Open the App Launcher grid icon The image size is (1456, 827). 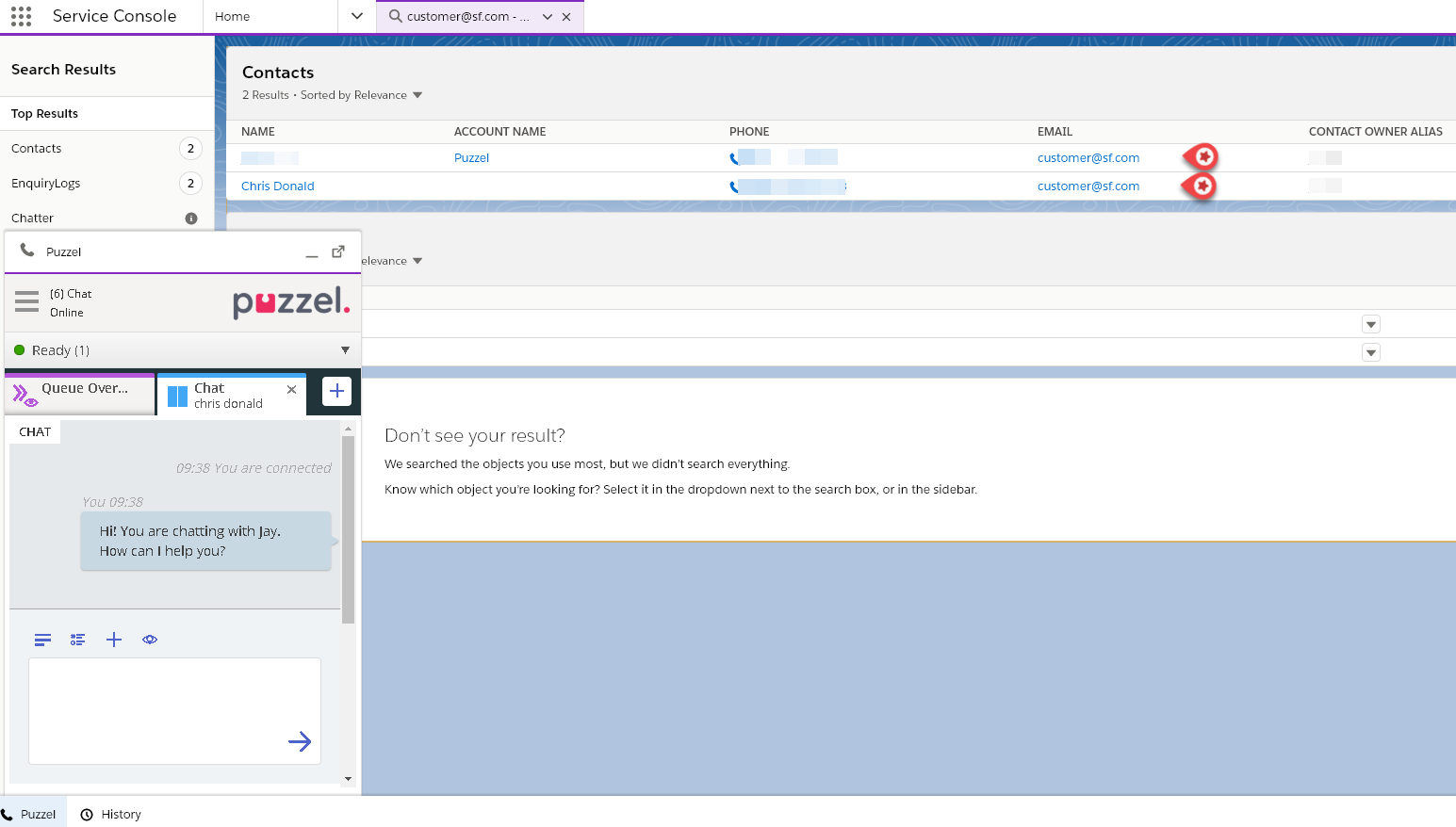click(x=21, y=16)
